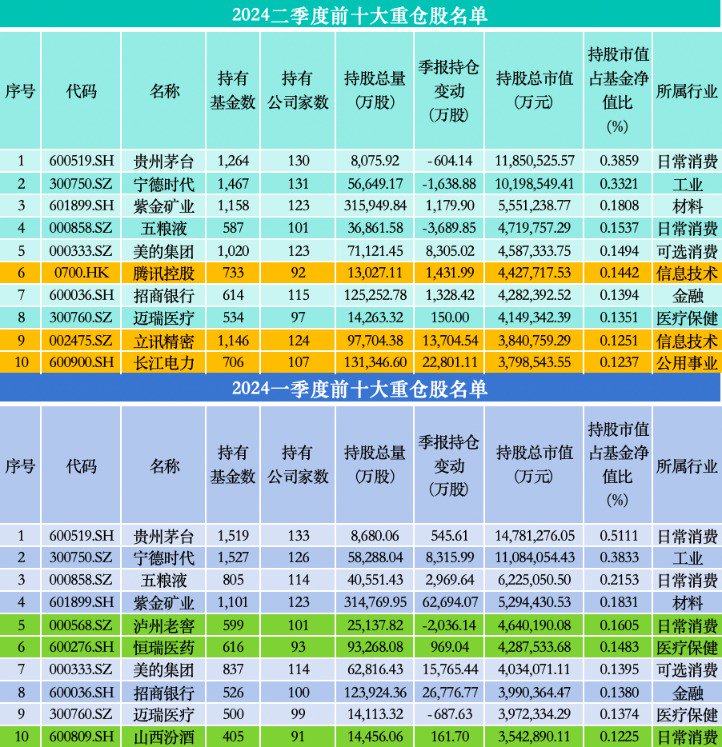Click code "600809.SH"
Viewport: 722px width, 747px height.
81,737
